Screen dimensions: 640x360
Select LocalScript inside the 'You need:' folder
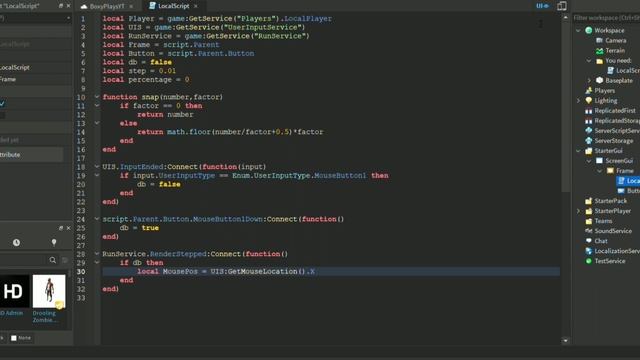pos(623,71)
